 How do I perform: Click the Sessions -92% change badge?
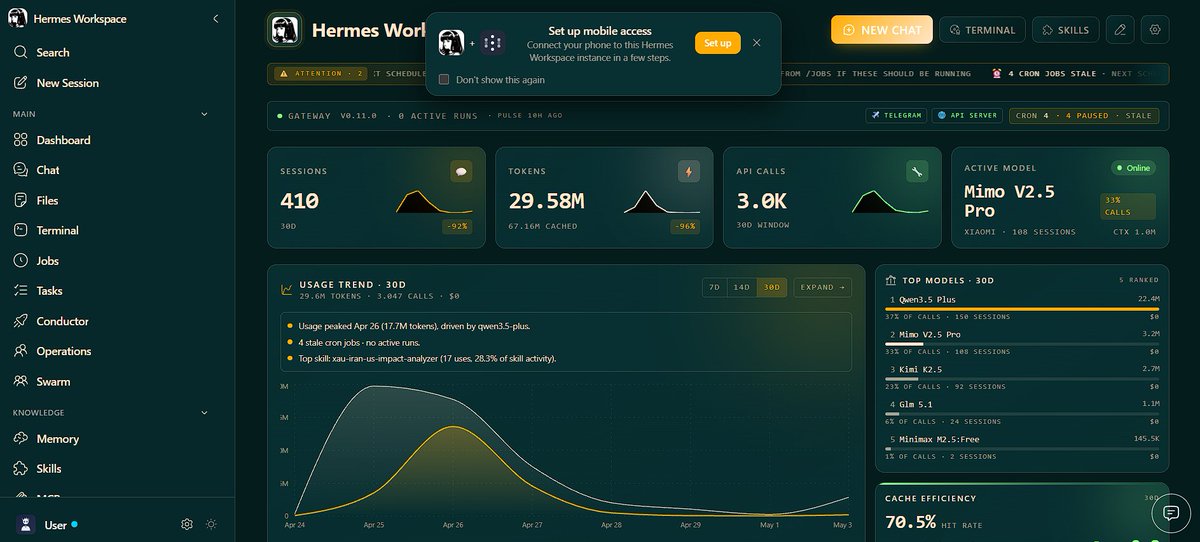coord(457,226)
